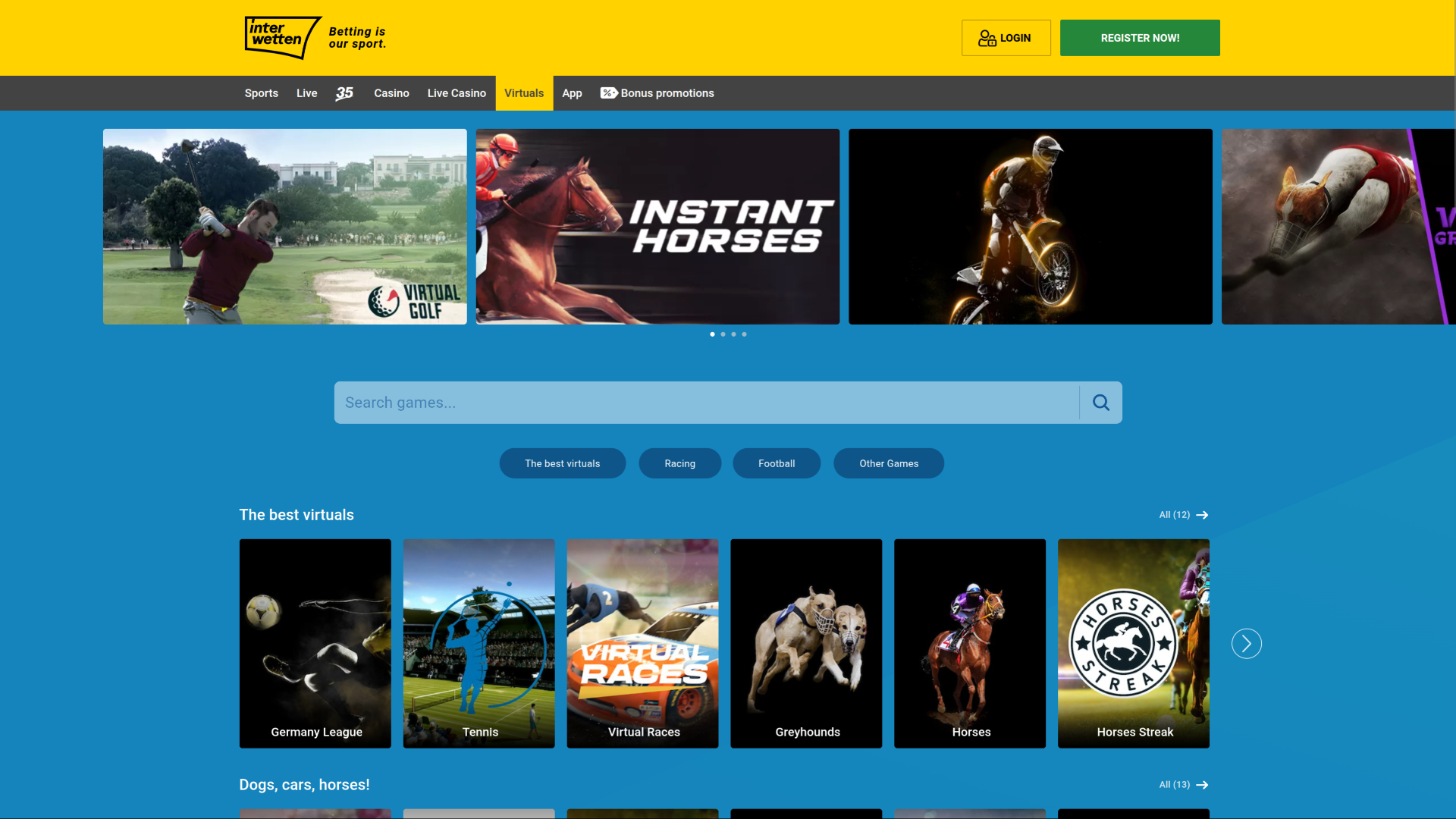Select the second carousel pagination dot
The width and height of the screenshot is (1456, 819).
tap(723, 334)
